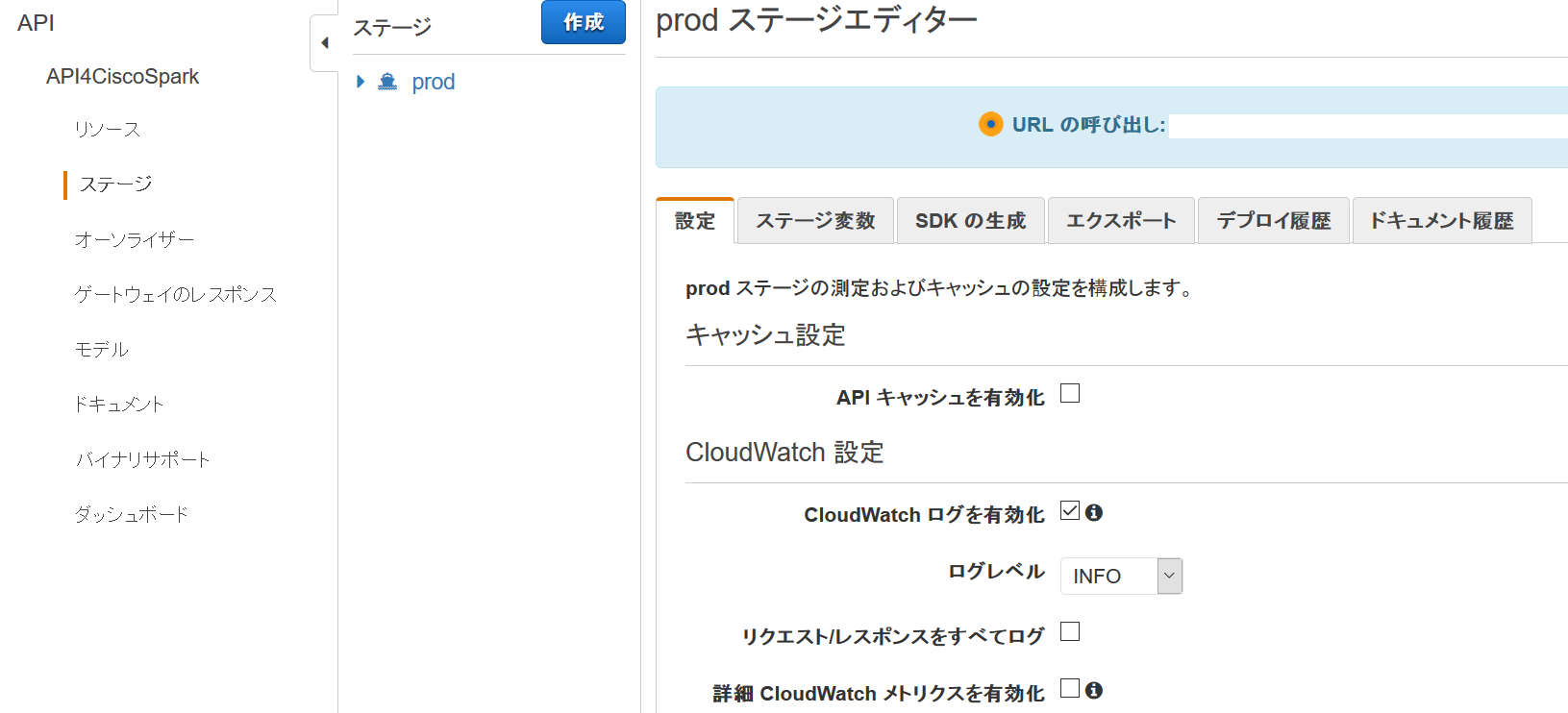
Task: Uncheck the CloudWatch ログを有効化 checkbox
Action: (x=1070, y=510)
